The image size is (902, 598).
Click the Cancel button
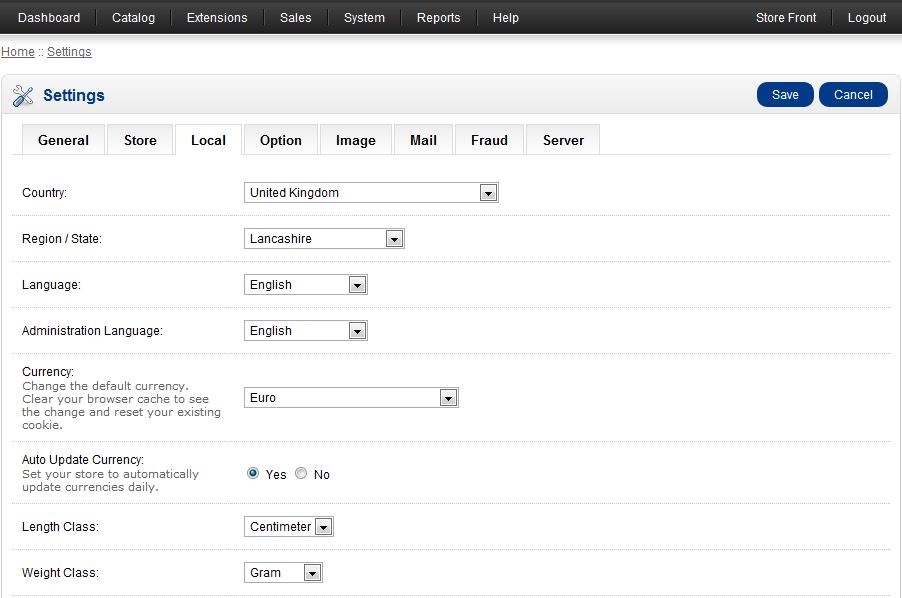pos(853,95)
